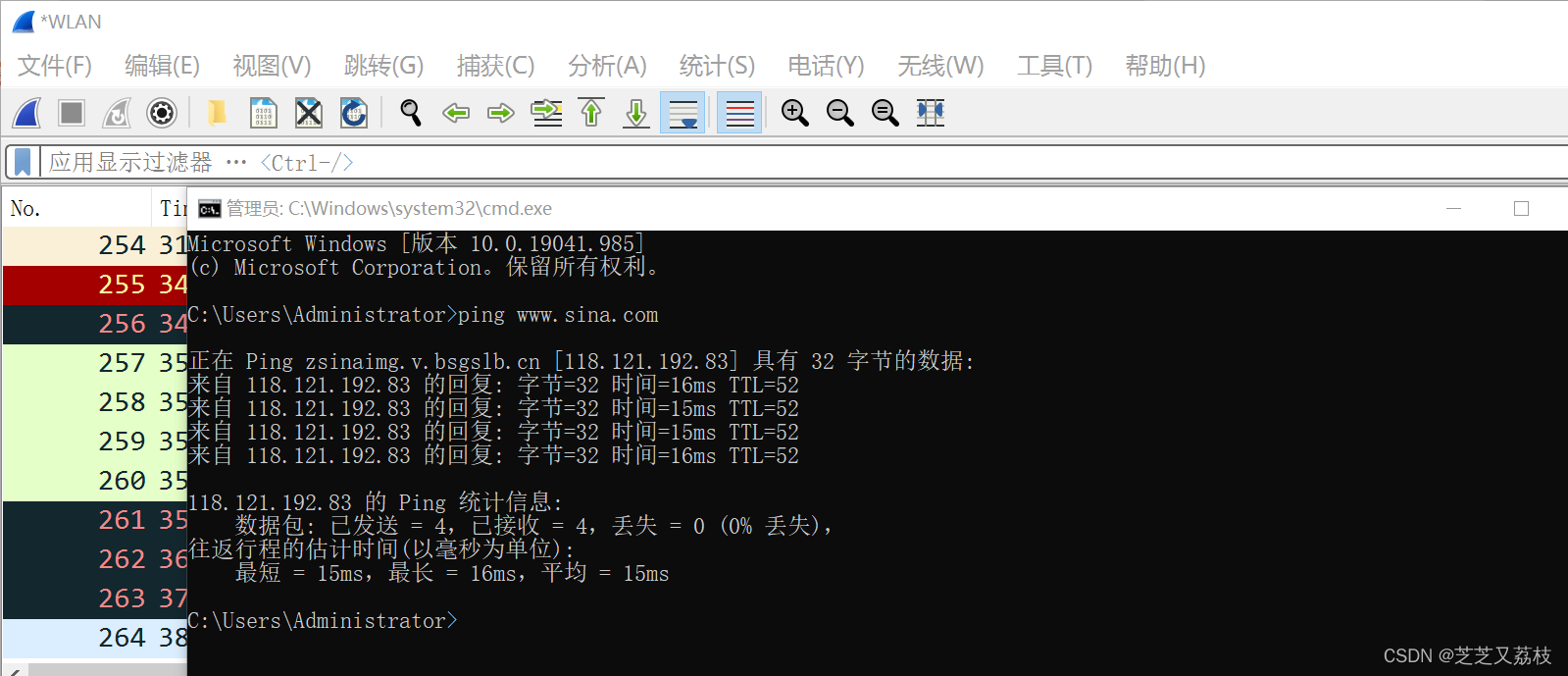
Task: Jump to the first packet
Action: (x=591, y=113)
